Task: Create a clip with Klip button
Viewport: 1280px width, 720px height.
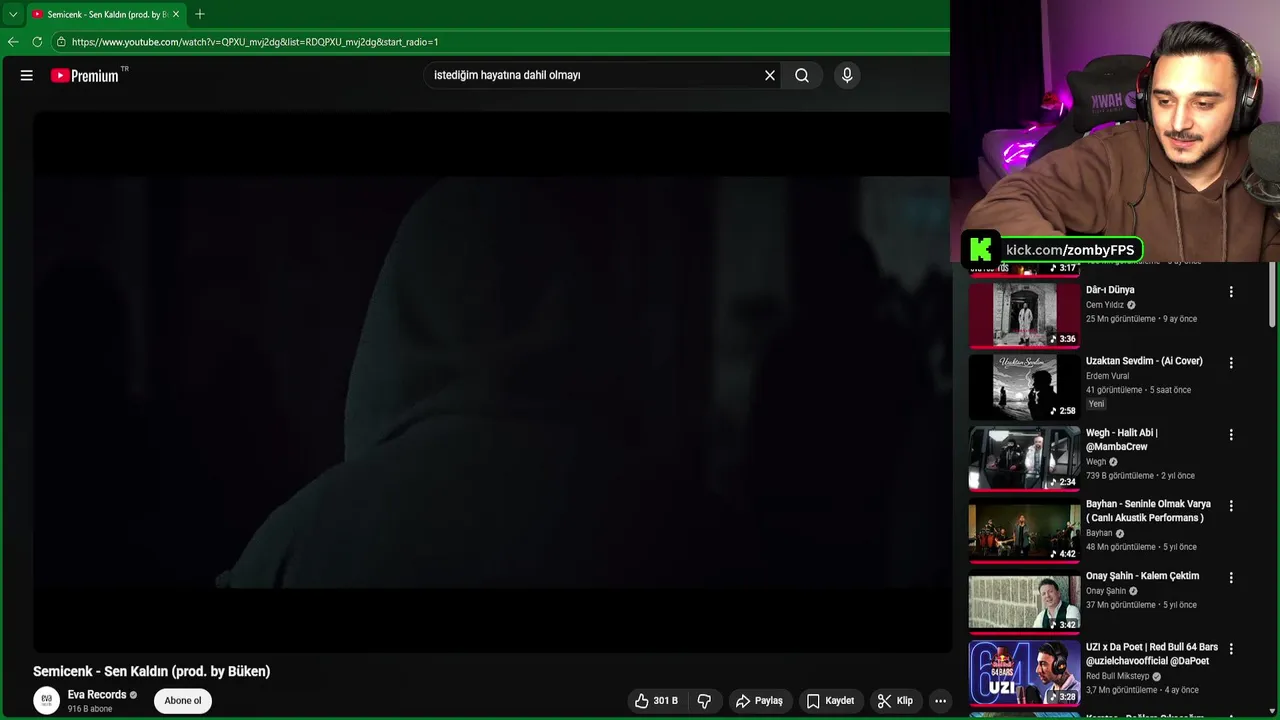Action: [x=895, y=701]
